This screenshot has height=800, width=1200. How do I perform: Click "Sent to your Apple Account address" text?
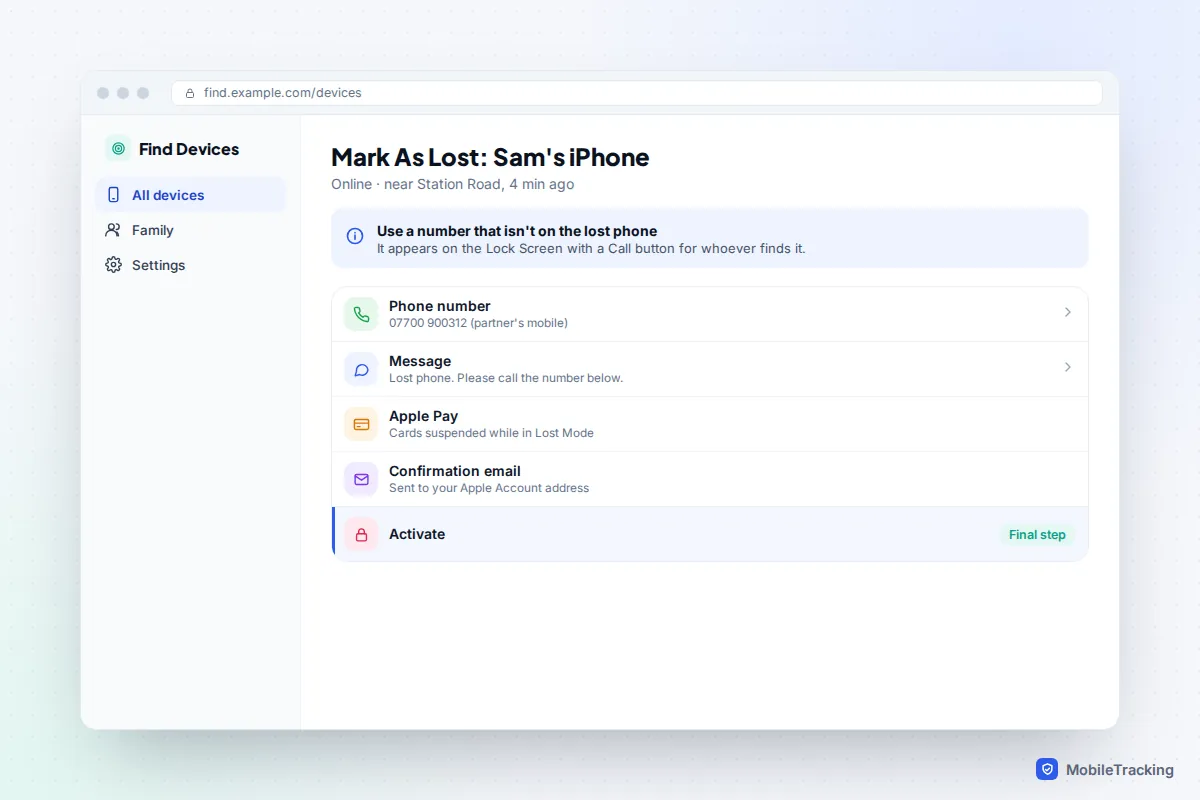pos(489,488)
